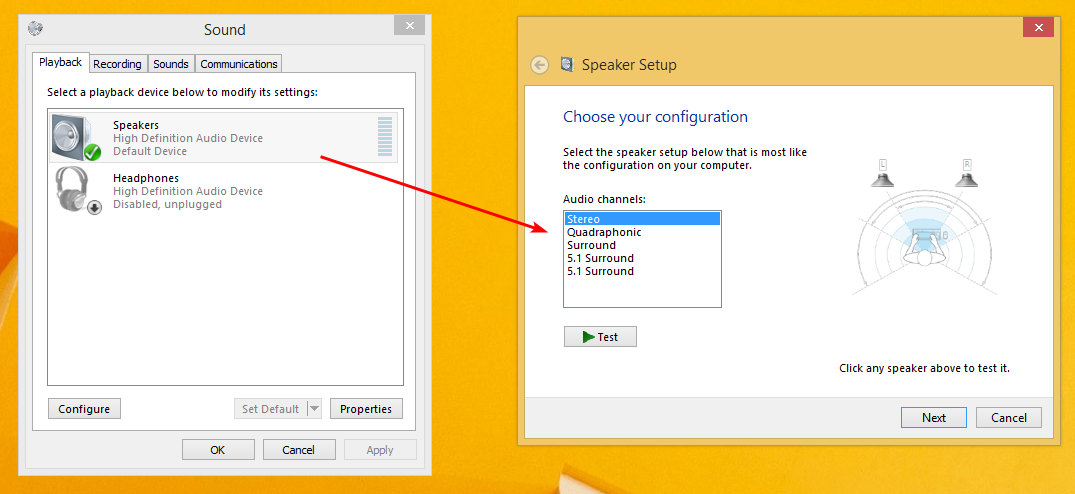Choose Stereo in Audio channels list

584,219
